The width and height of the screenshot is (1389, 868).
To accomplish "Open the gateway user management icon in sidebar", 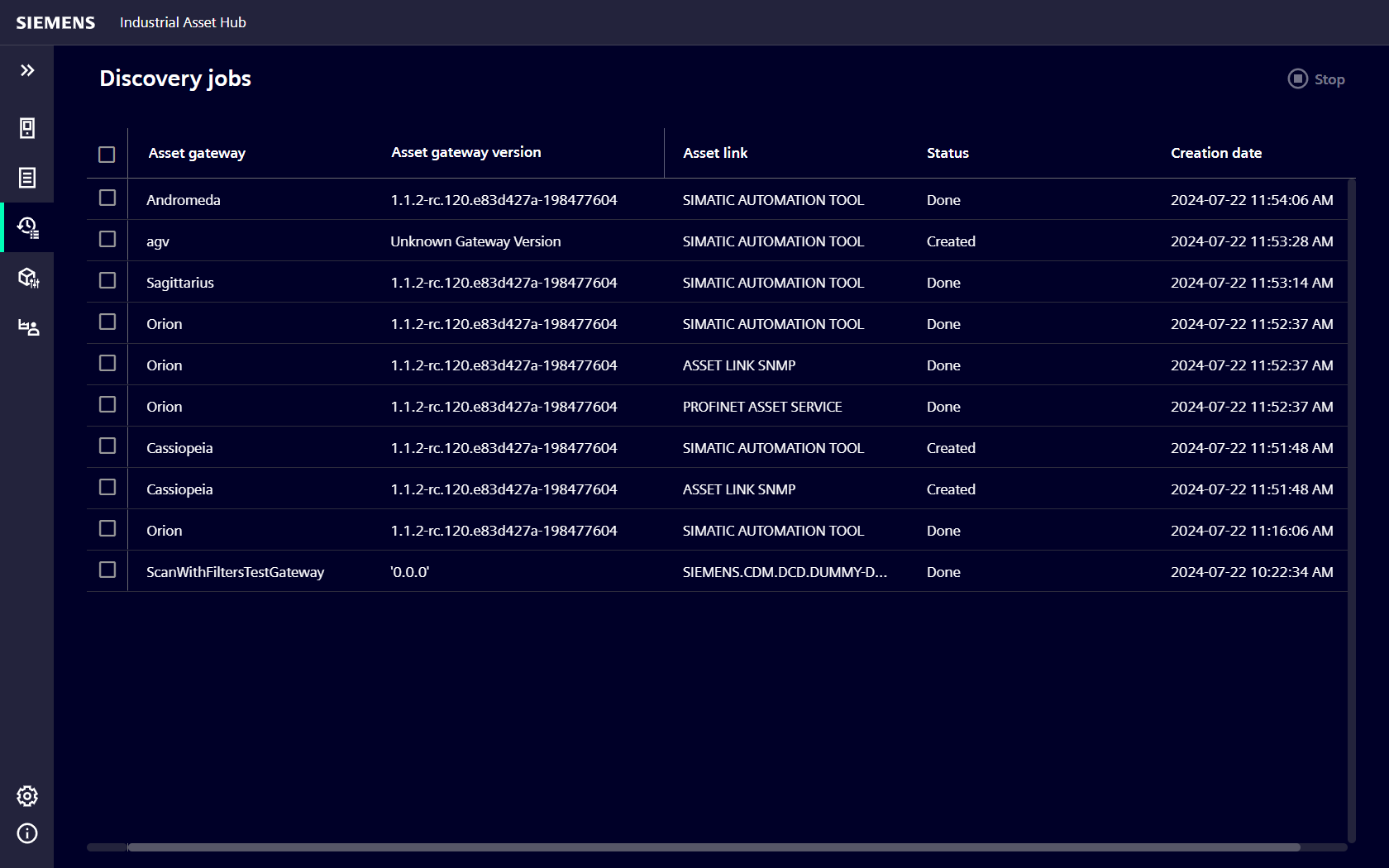I will tap(28, 327).
